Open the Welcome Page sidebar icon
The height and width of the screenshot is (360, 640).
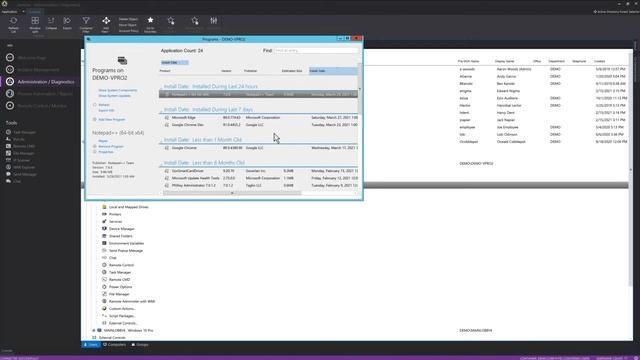[x=10, y=58]
